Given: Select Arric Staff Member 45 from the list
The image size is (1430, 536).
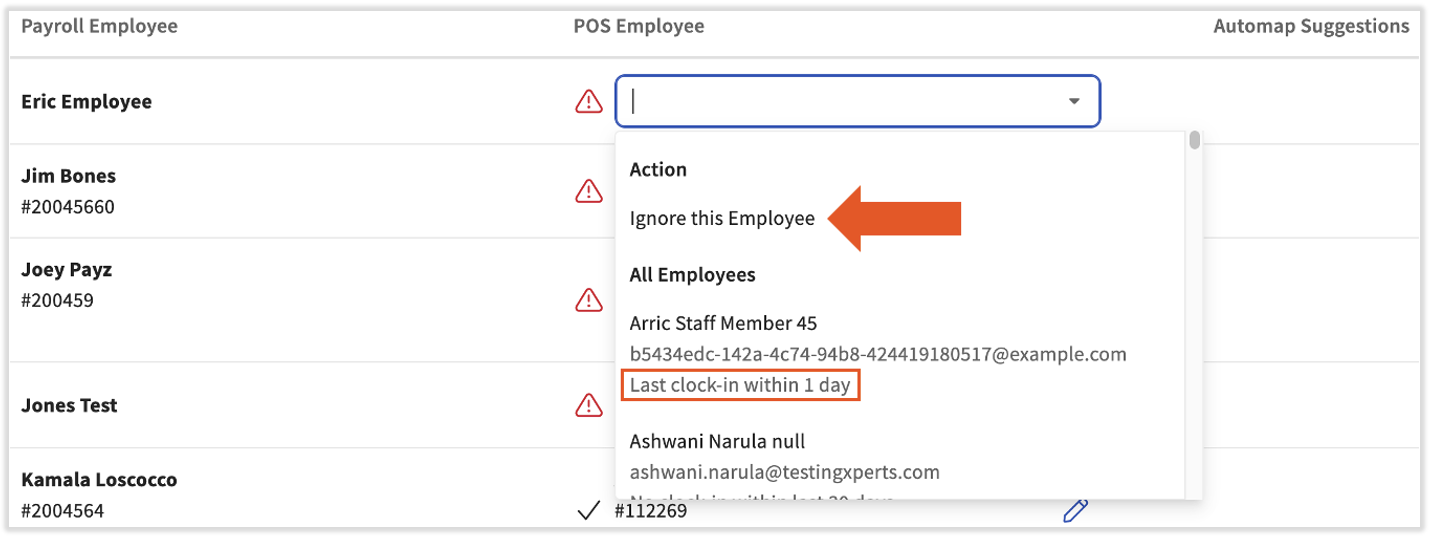Looking at the screenshot, I should pos(723,323).
